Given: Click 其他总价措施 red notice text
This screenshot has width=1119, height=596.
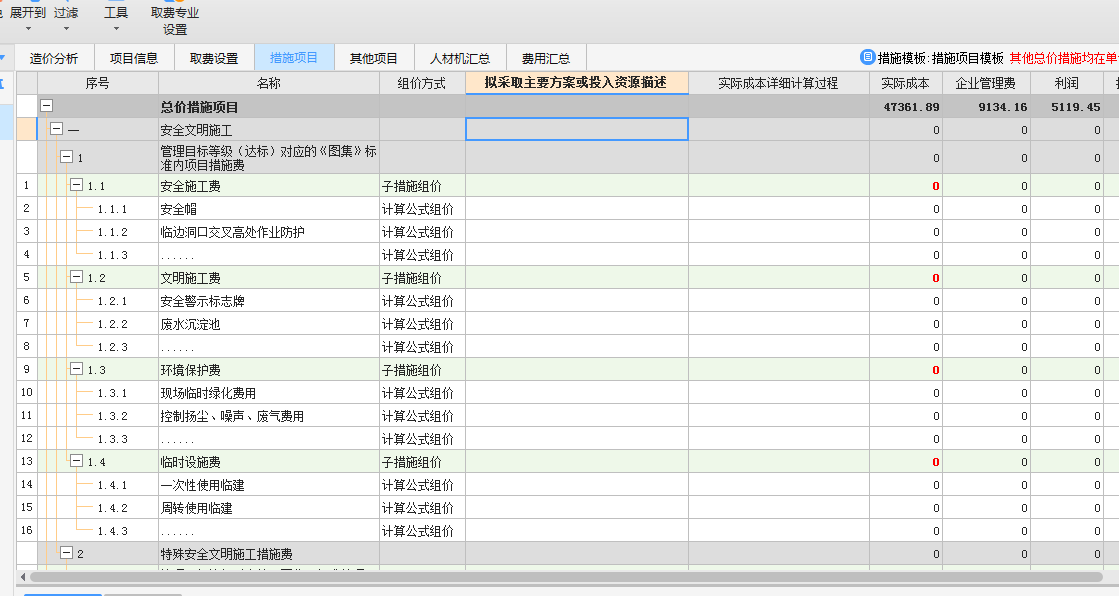Looking at the screenshot, I should pyautogui.click(x=1063, y=58).
